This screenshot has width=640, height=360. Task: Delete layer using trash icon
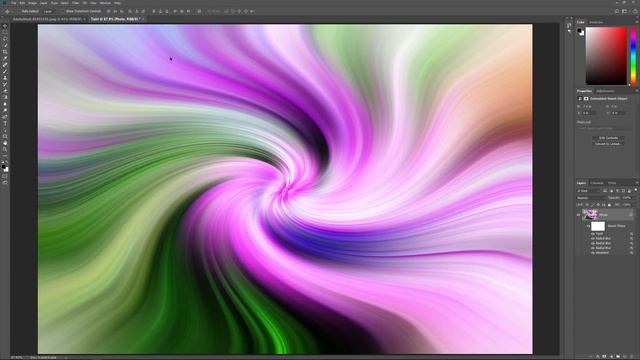coord(631,356)
